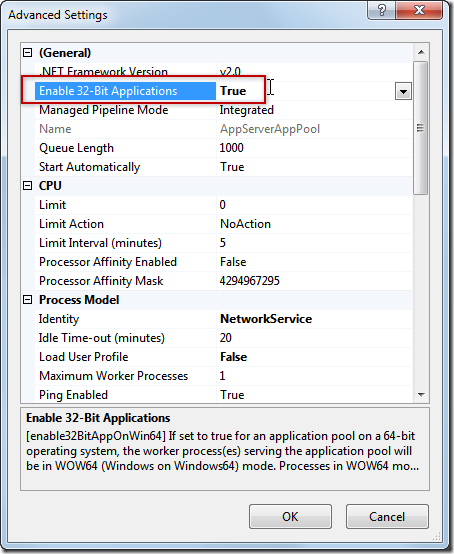The image size is (454, 554).
Task: Select Processor Affinity Enabled property
Action: (108, 262)
